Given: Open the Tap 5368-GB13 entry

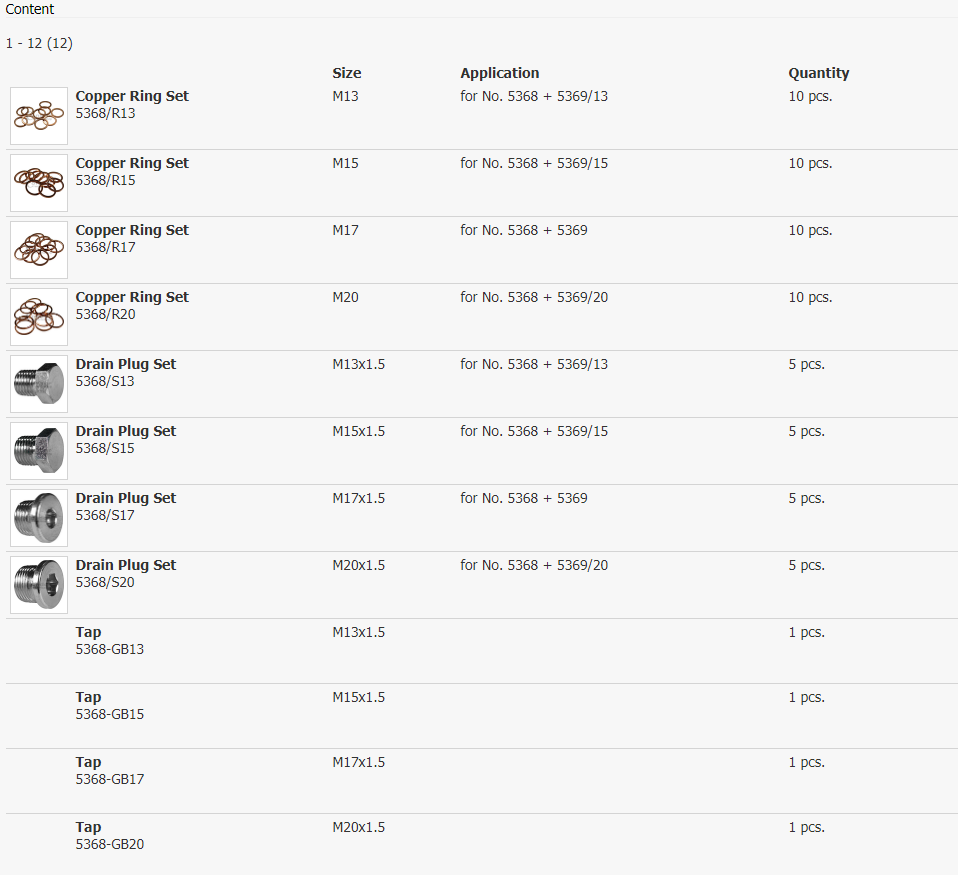Looking at the screenshot, I should (88, 632).
